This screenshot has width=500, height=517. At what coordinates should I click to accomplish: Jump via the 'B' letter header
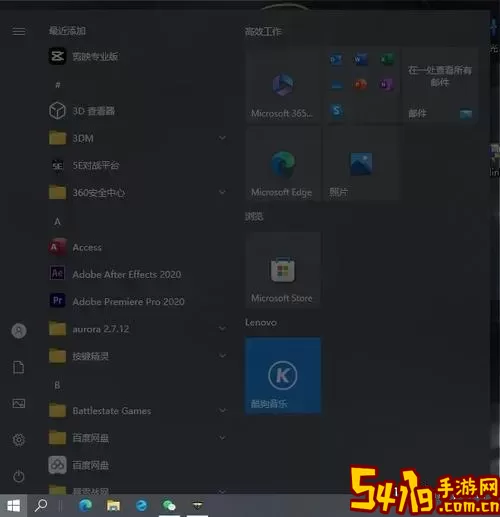(57, 385)
